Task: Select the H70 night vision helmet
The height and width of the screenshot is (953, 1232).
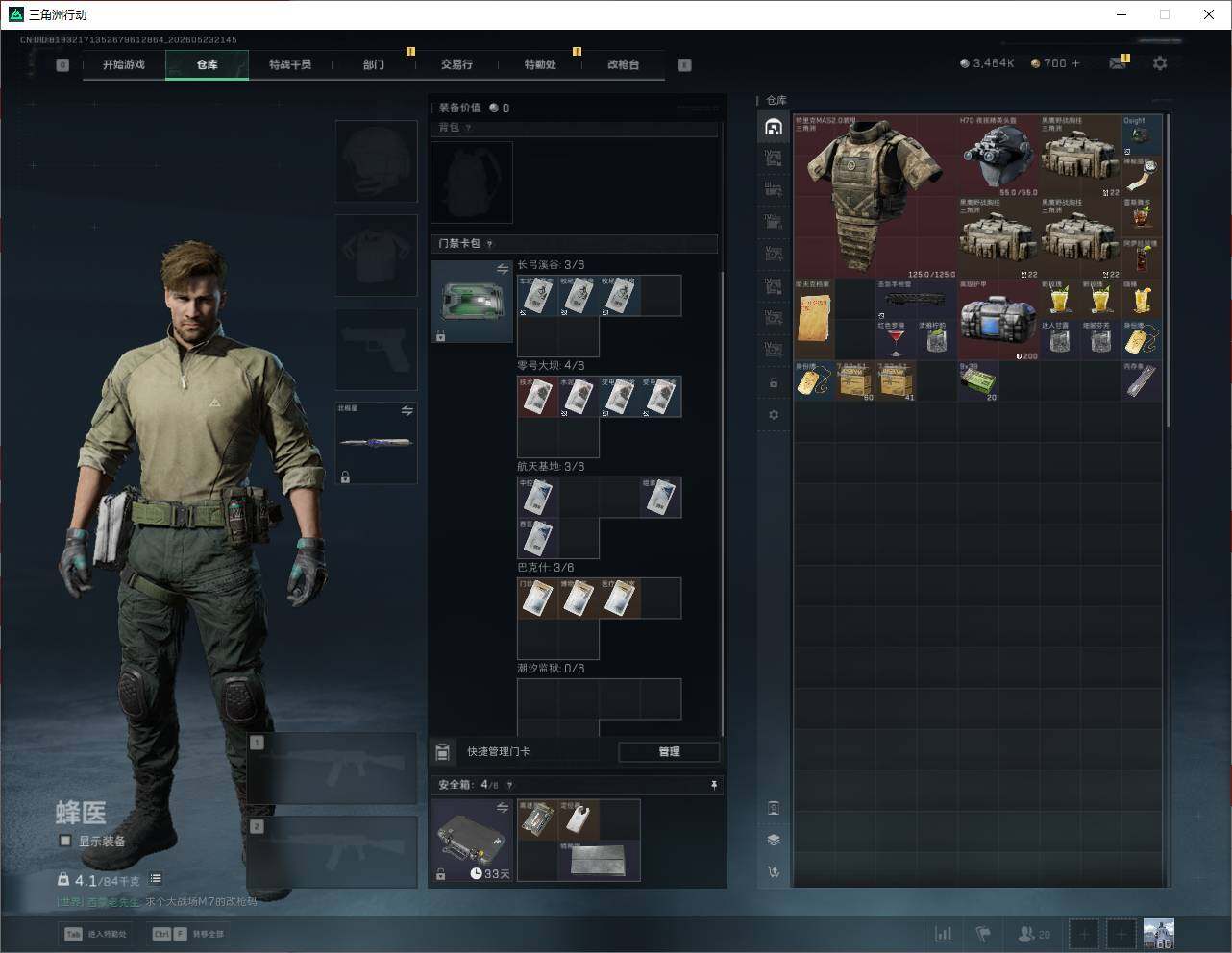Action: tap(998, 156)
